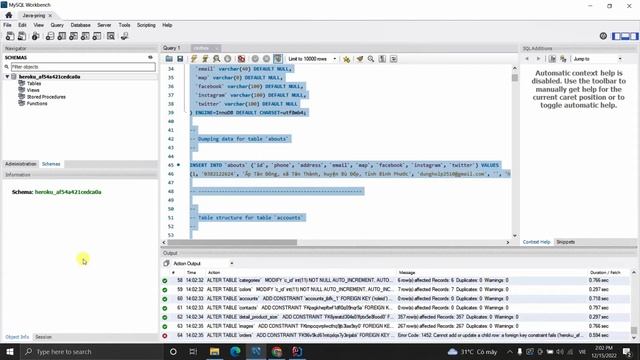Create new schema icon in main toolbar
This screenshot has height=360, width=640.
click(x=50, y=36)
